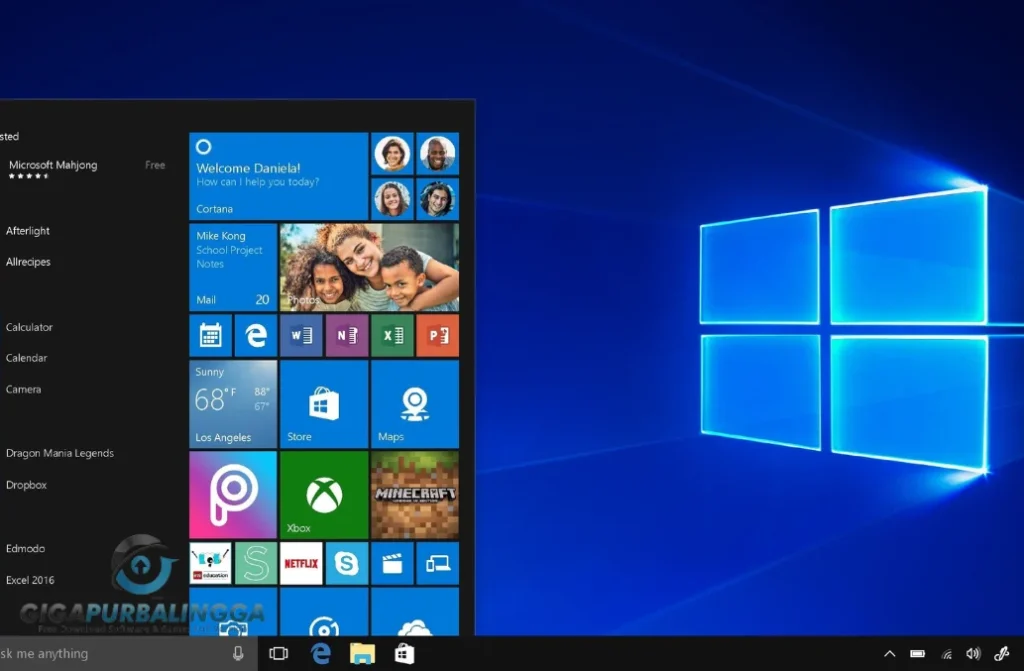Open the Skype tile

346,563
